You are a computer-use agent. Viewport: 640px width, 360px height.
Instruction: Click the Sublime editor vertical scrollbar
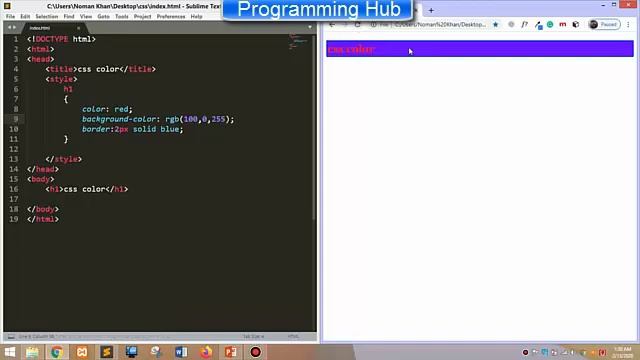point(314,127)
